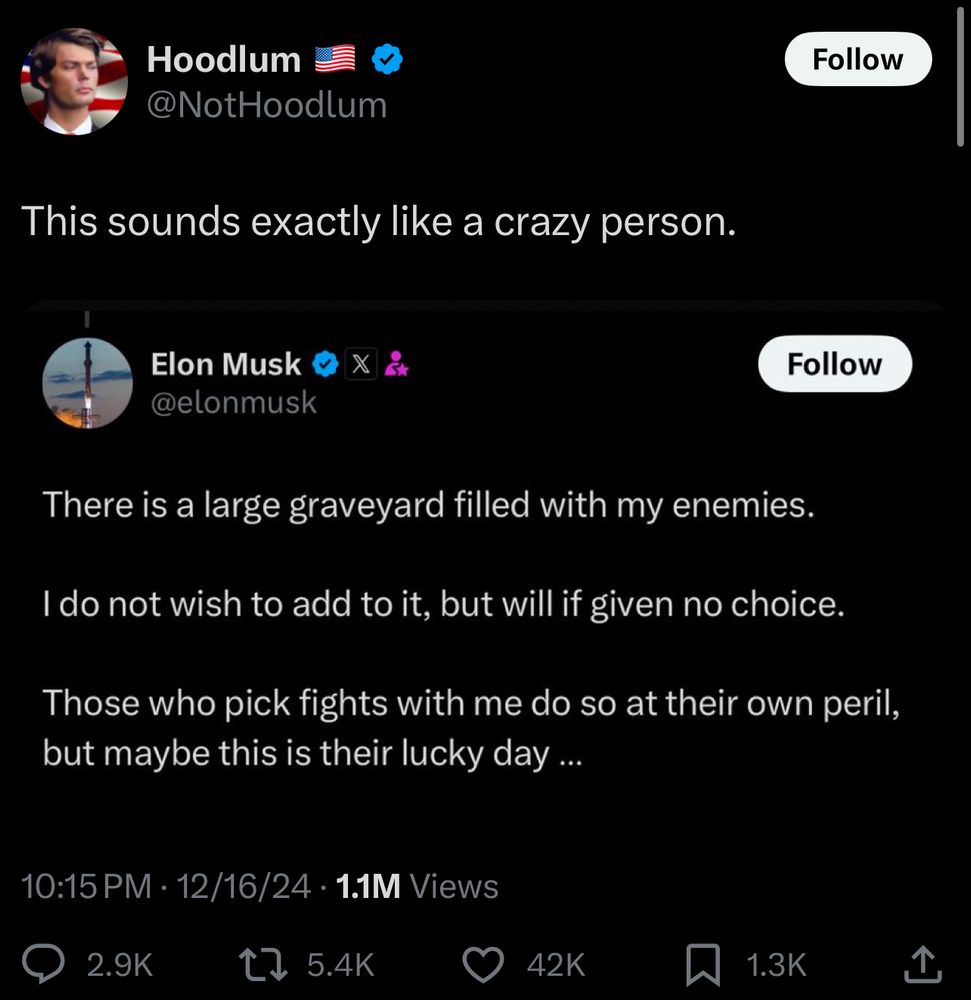971x1000 pixels.
Task: Click Hoodlum's blue verified badge
Action: [387, 61]
